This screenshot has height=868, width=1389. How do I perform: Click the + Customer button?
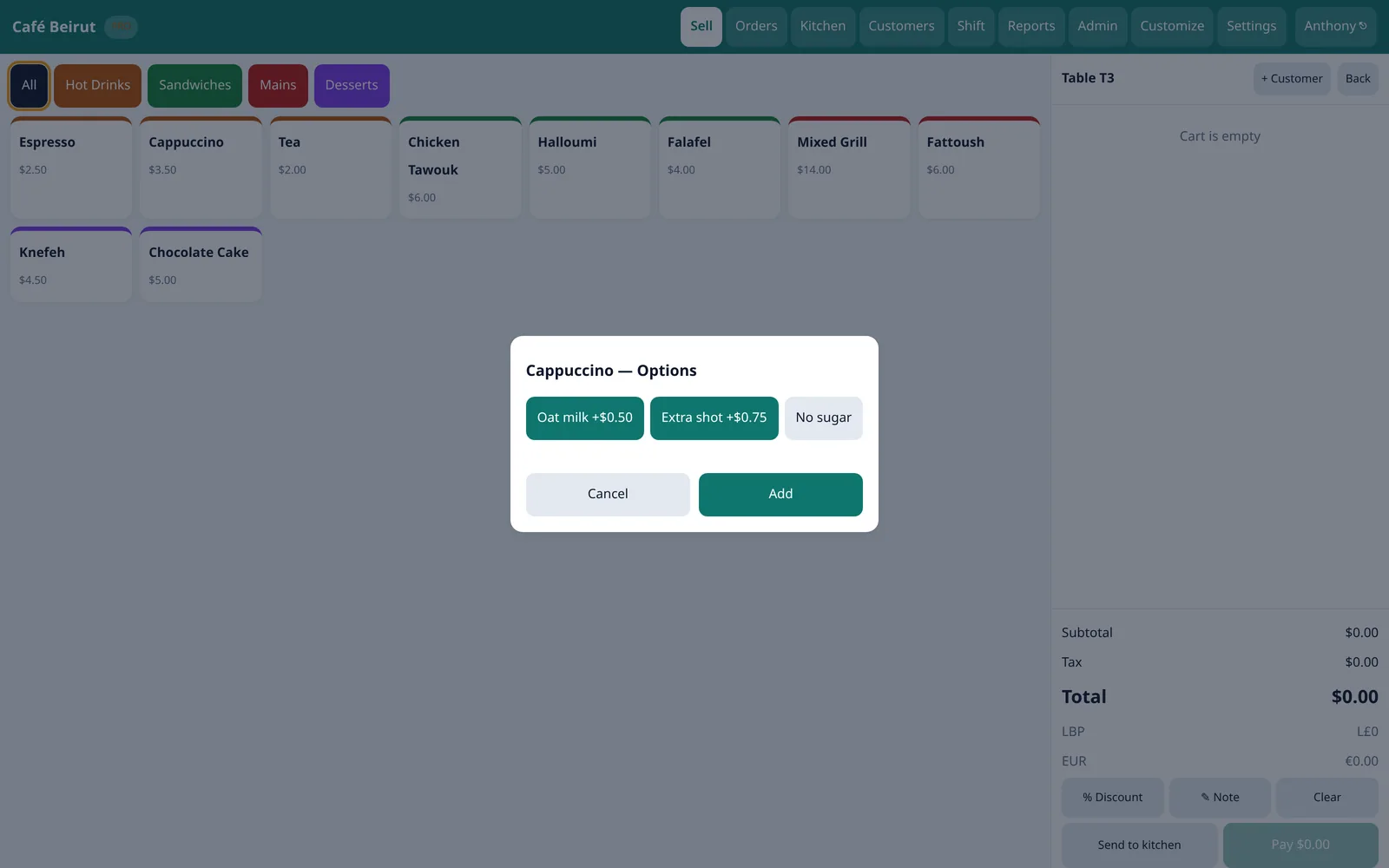[x=1292, y=79]
